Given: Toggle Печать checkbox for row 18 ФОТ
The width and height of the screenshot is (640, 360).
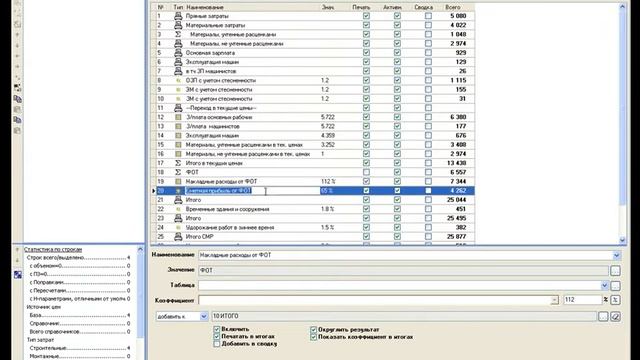Looking at the screenshot, I should pos(366,172).
